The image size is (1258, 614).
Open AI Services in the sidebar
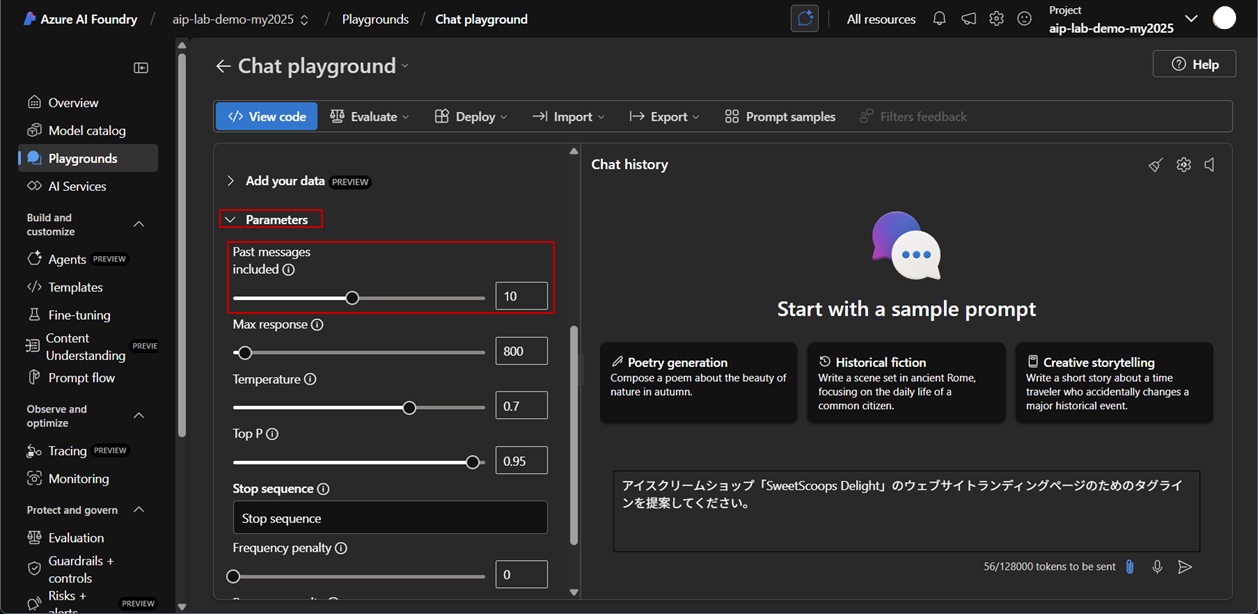pyautogui.click(x=77, y=186)
